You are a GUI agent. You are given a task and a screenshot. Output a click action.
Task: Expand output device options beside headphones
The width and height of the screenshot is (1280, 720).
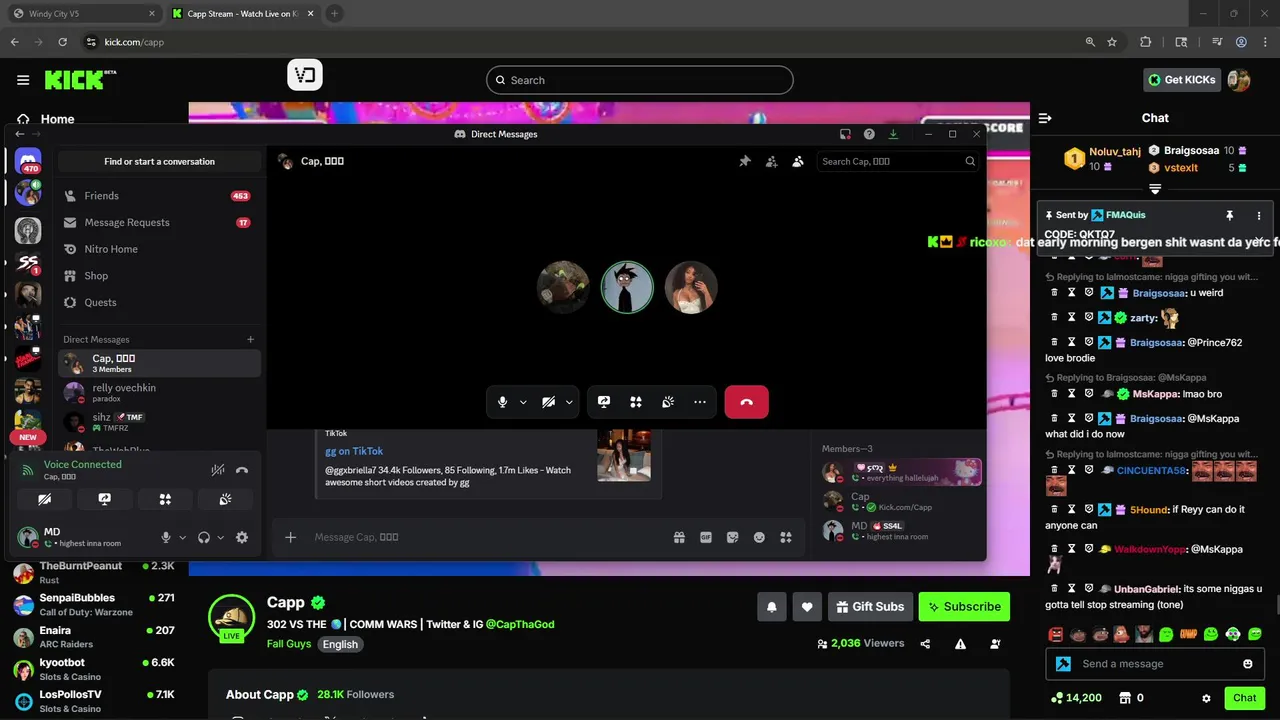pyautogui.click(x=220, y=537)
